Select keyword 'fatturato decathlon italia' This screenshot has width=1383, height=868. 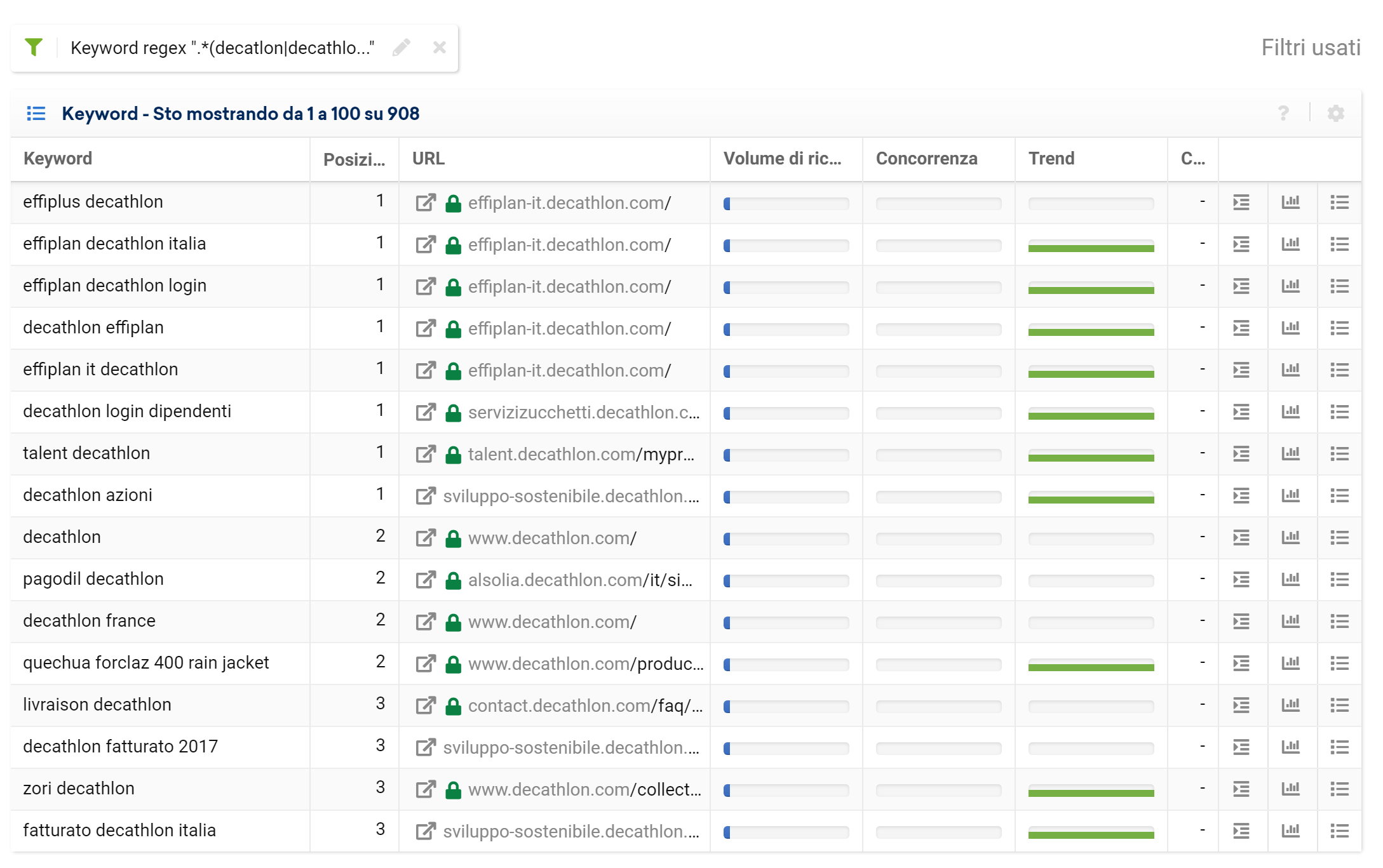click(x=119, y=831)
